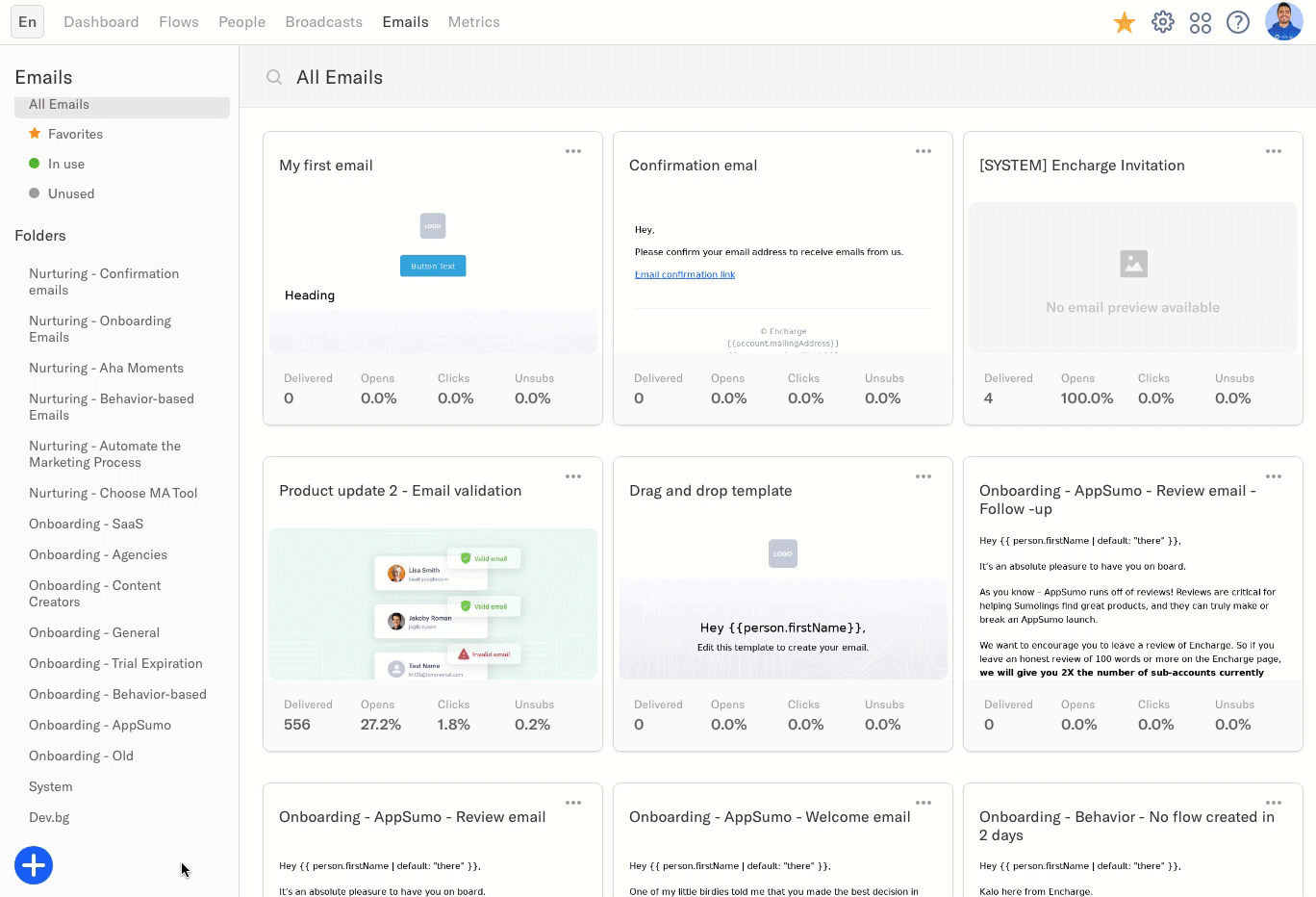Open the apps grid icon
This screenshot has height=897, width=1316.
pyautogui.click(x=1201, y=22)
